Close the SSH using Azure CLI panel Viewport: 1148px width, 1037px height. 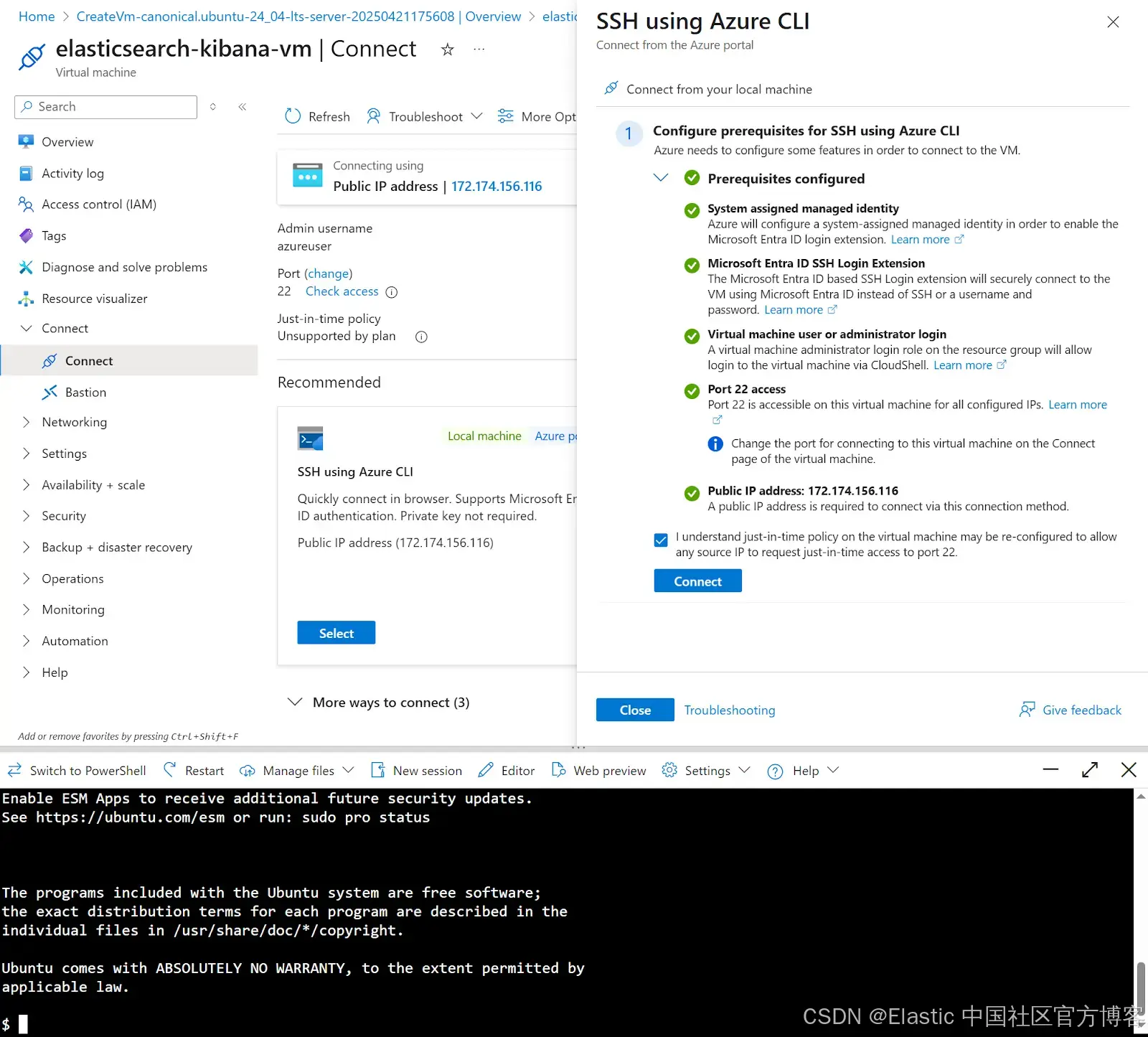1113,22
